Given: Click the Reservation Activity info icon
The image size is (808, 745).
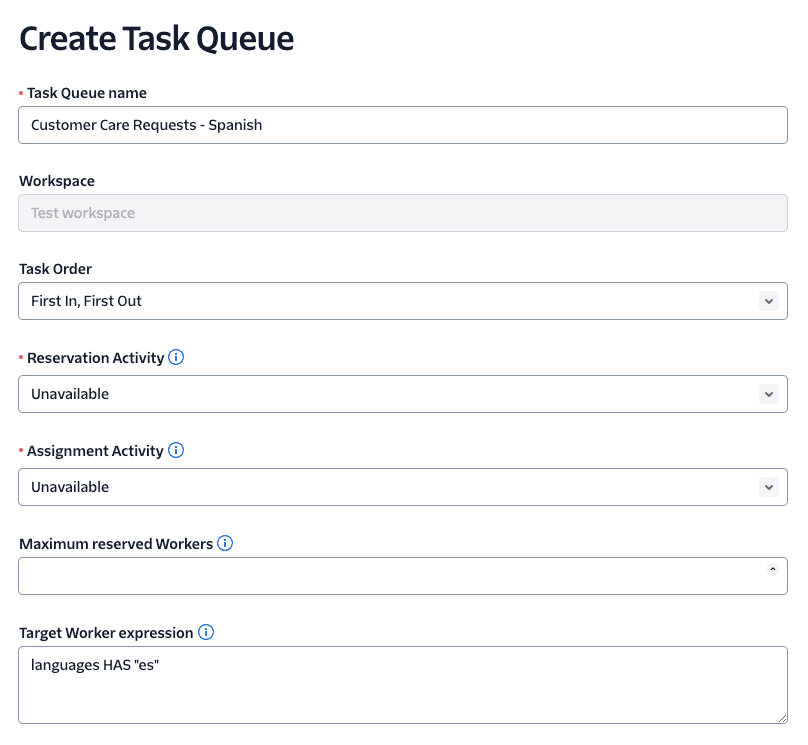Looking at the screenshot, I should 176,357.
